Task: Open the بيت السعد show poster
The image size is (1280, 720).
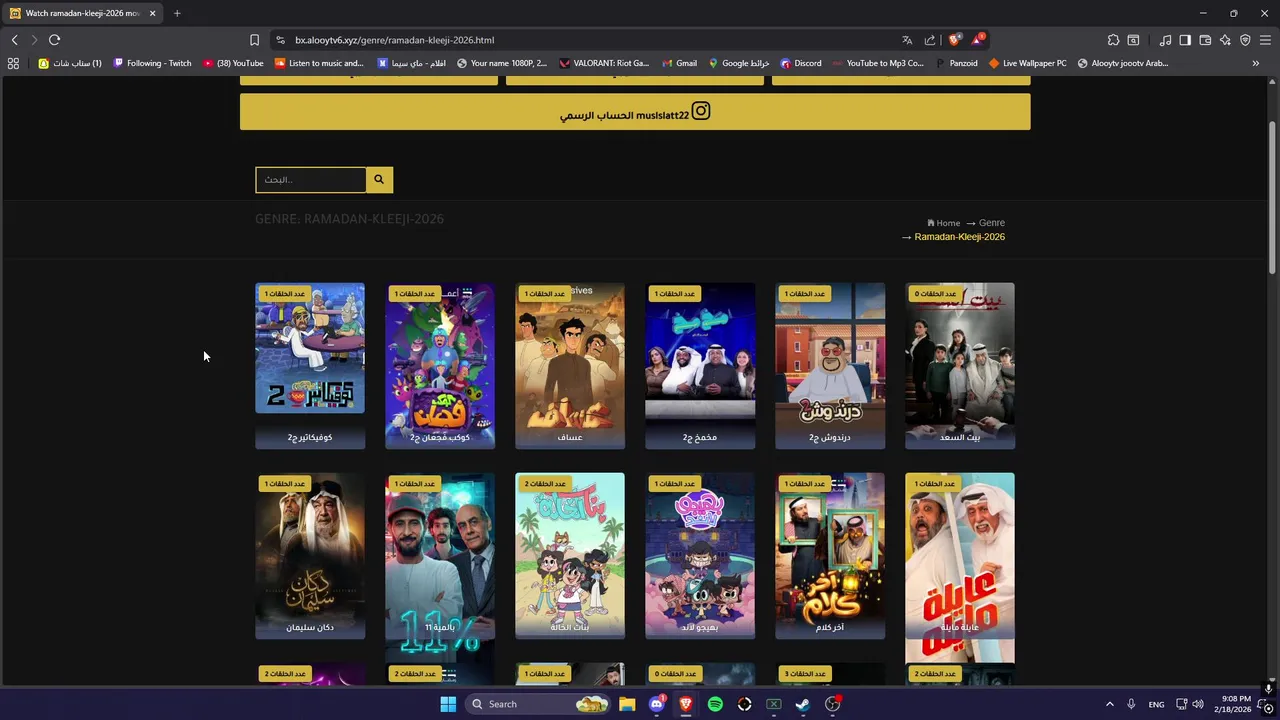Action: click(960, 366)
